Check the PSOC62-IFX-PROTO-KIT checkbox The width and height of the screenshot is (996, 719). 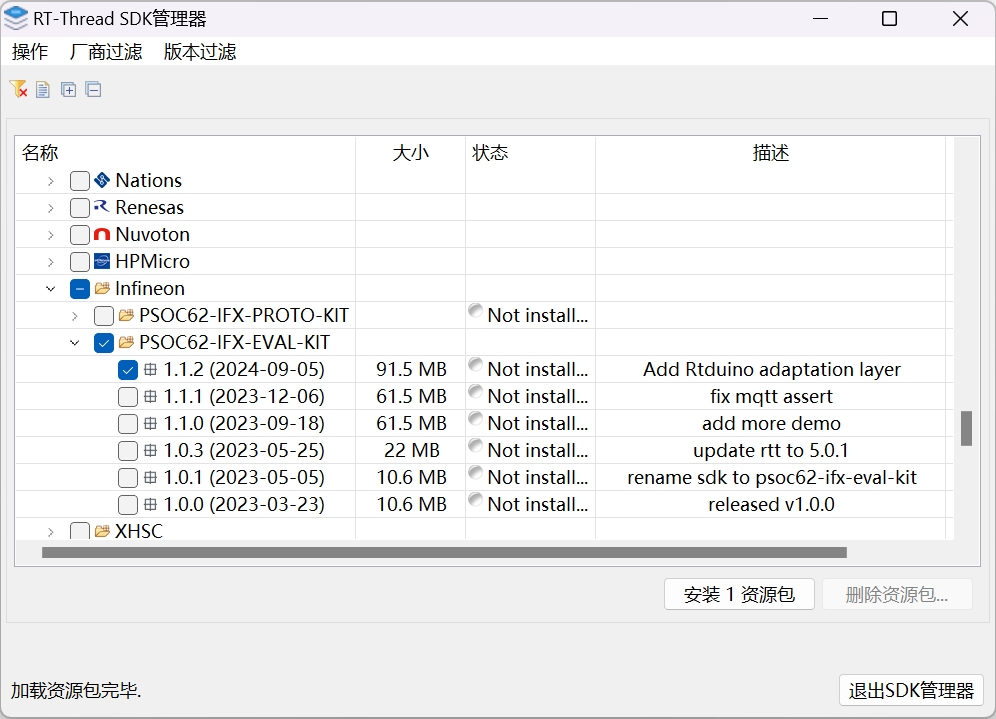coord(104,316)
